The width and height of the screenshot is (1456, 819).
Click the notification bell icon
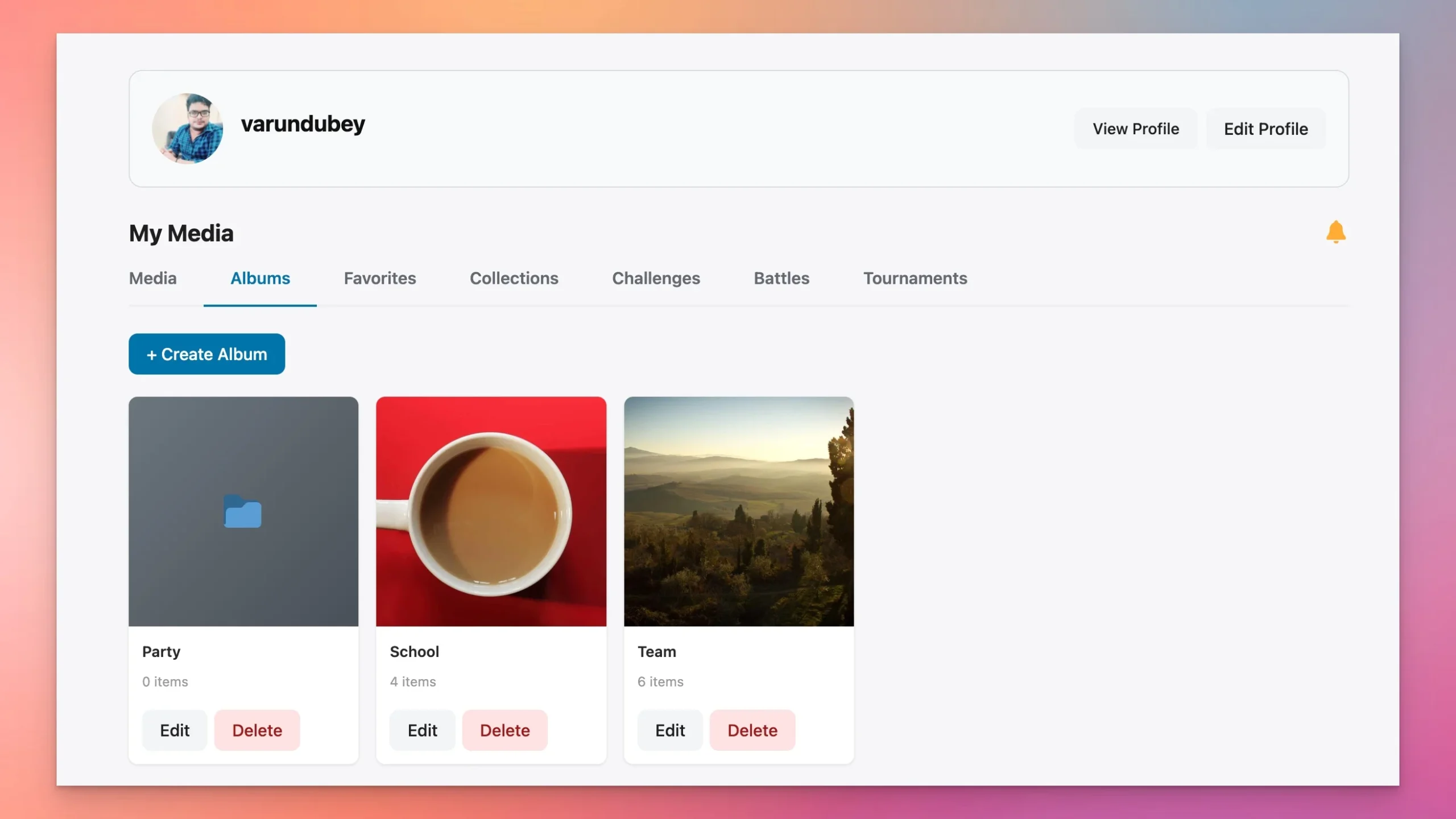(1335, 232)
